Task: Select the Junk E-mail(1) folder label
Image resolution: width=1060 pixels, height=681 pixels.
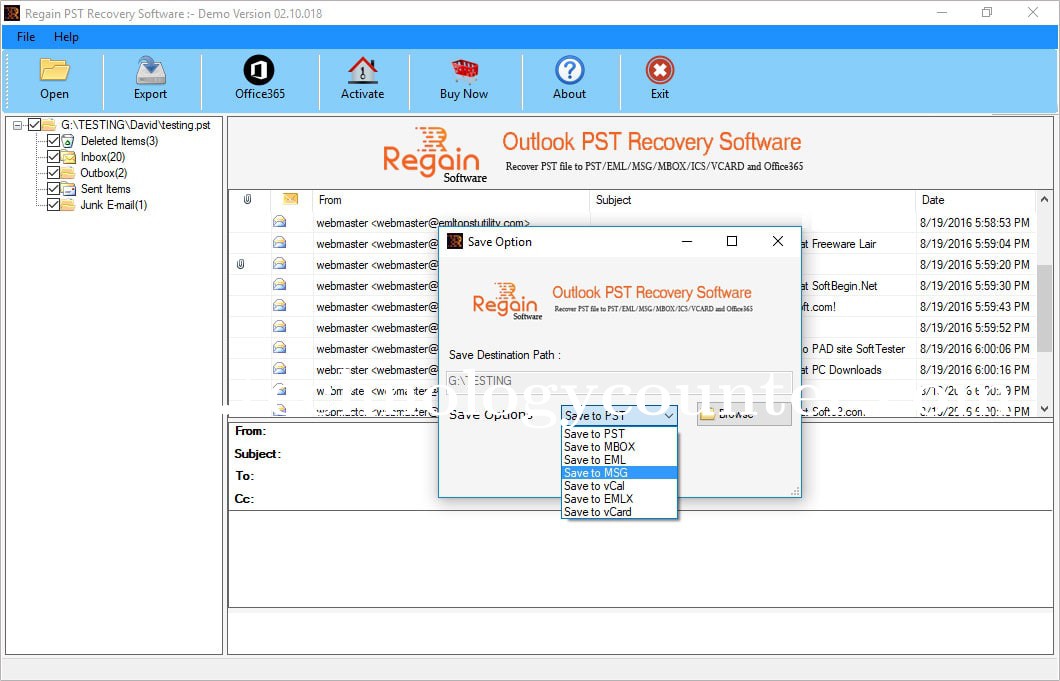Action: click(114, 204)
